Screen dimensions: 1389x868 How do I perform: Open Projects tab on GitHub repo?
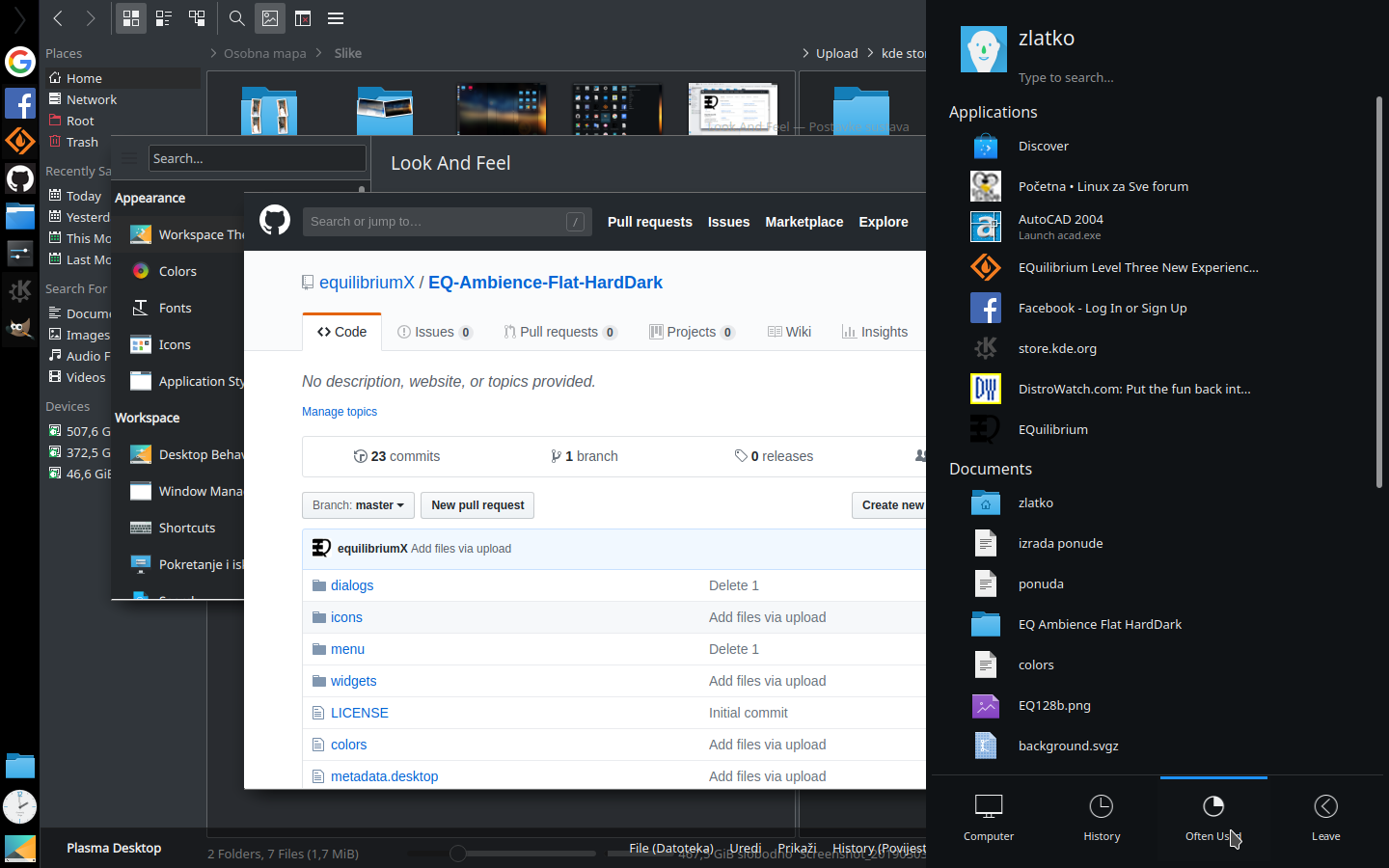point(692,332)
